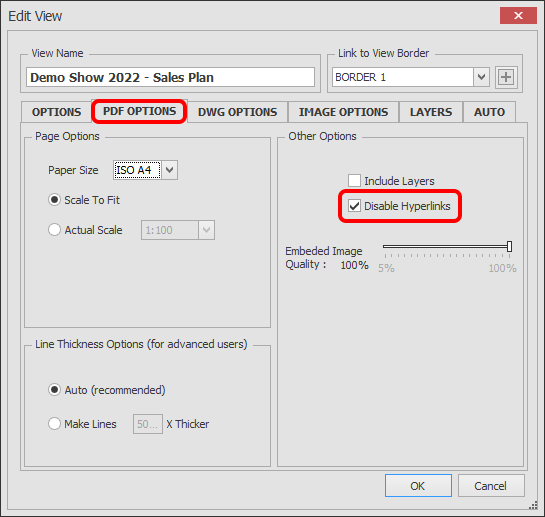The width and height of the screenshot is (545, 517).
Task: Open the DWG OPTIONS tab
Action: tap(237, 112)
